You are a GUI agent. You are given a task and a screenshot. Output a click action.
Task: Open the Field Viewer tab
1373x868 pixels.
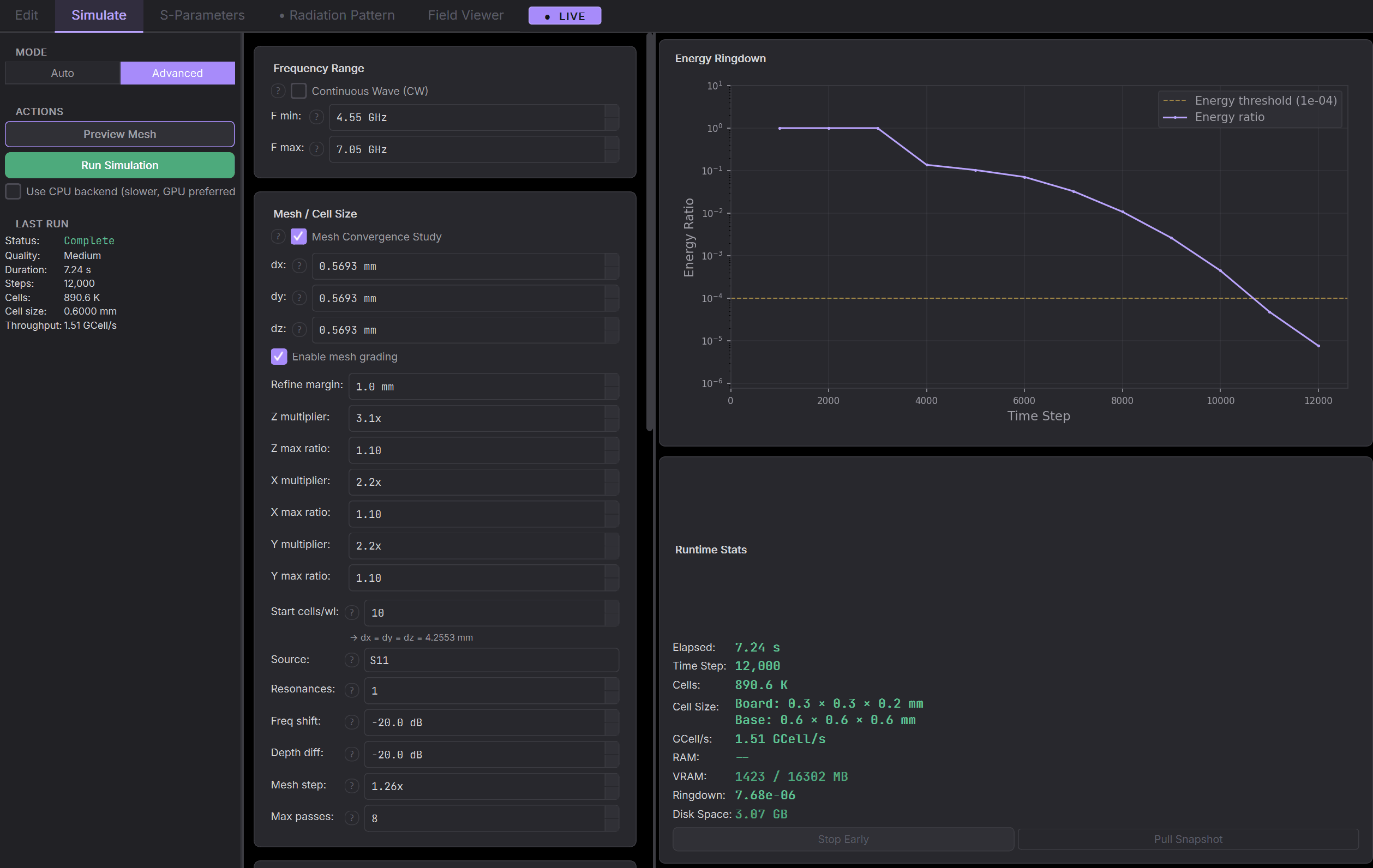465,15
